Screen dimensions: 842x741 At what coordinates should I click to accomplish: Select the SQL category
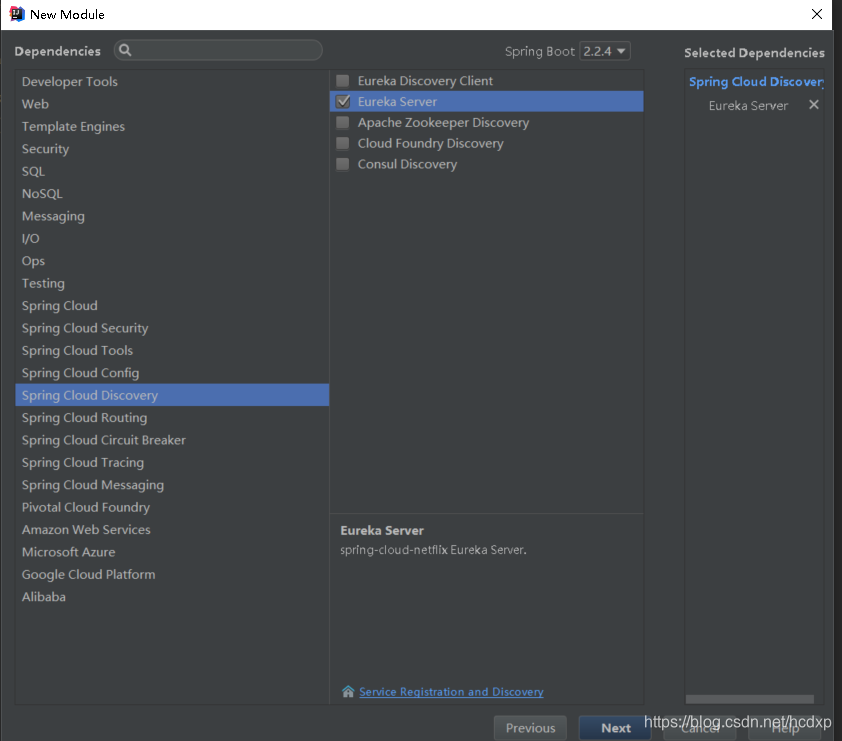click(172, 171)
